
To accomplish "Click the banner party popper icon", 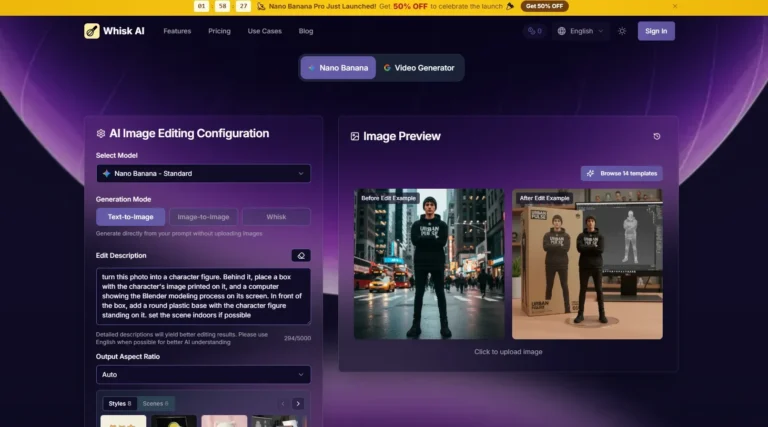I will (x=510, y=6).
